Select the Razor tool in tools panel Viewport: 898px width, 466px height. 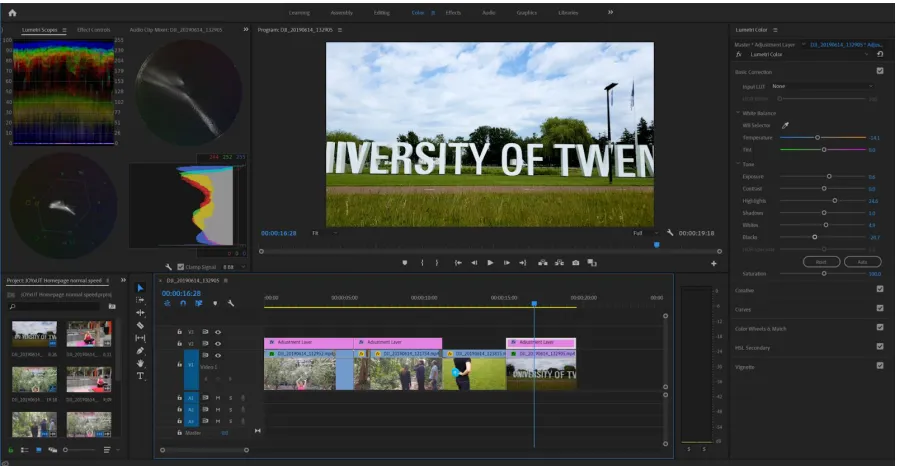point(140,325)
